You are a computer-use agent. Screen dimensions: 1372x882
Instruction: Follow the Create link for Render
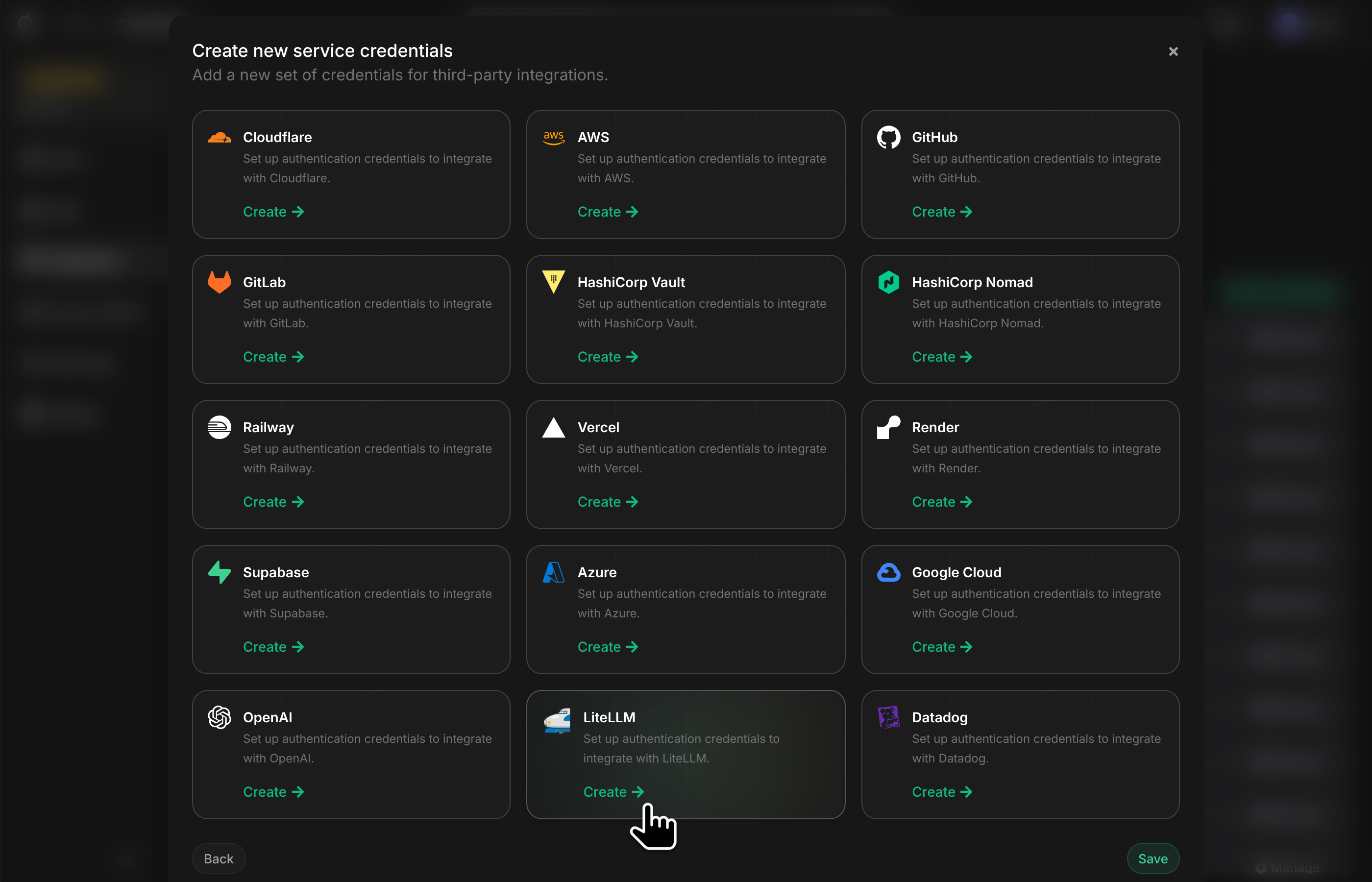(942, 502)
